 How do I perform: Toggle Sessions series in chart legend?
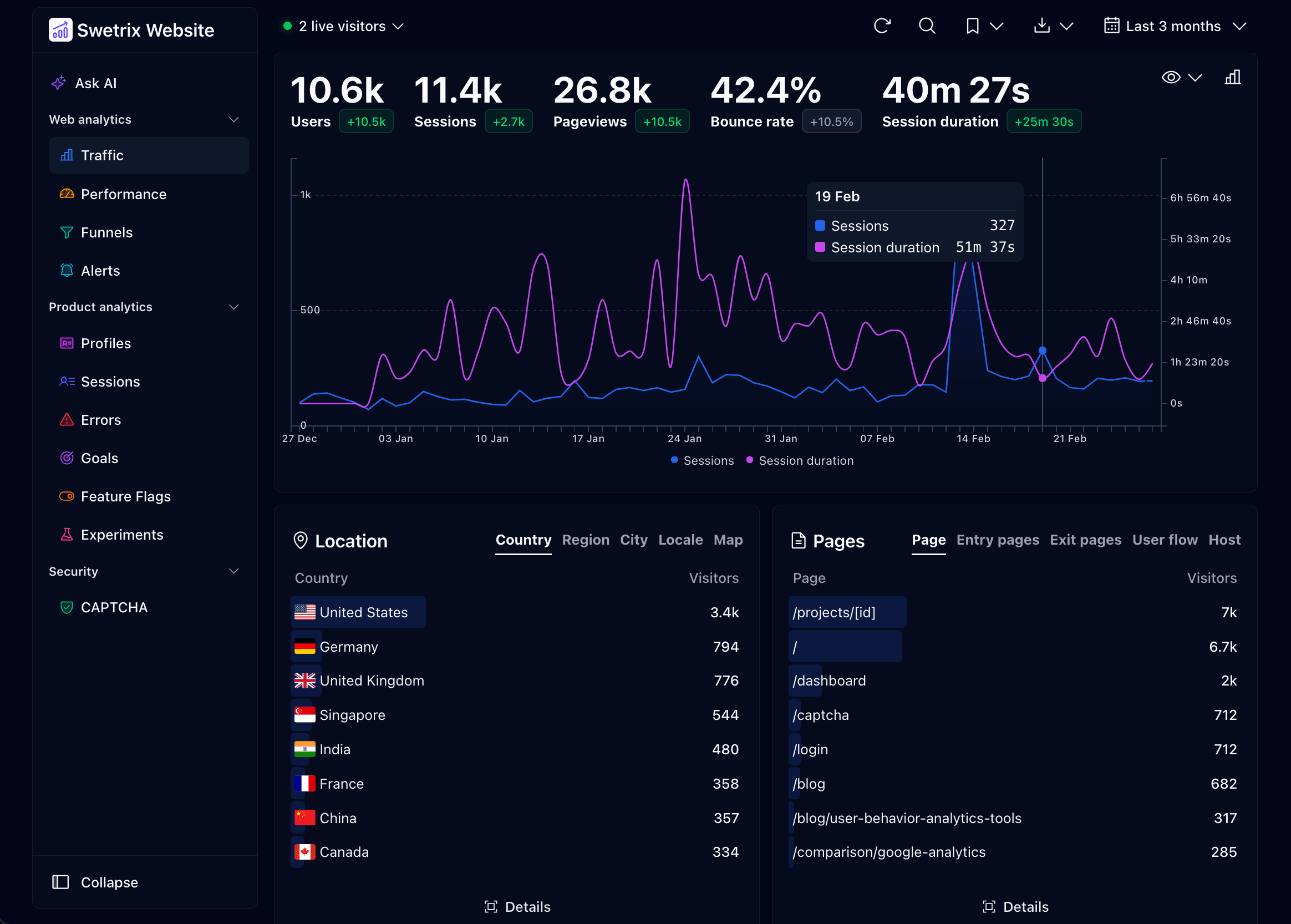(703, 460)
